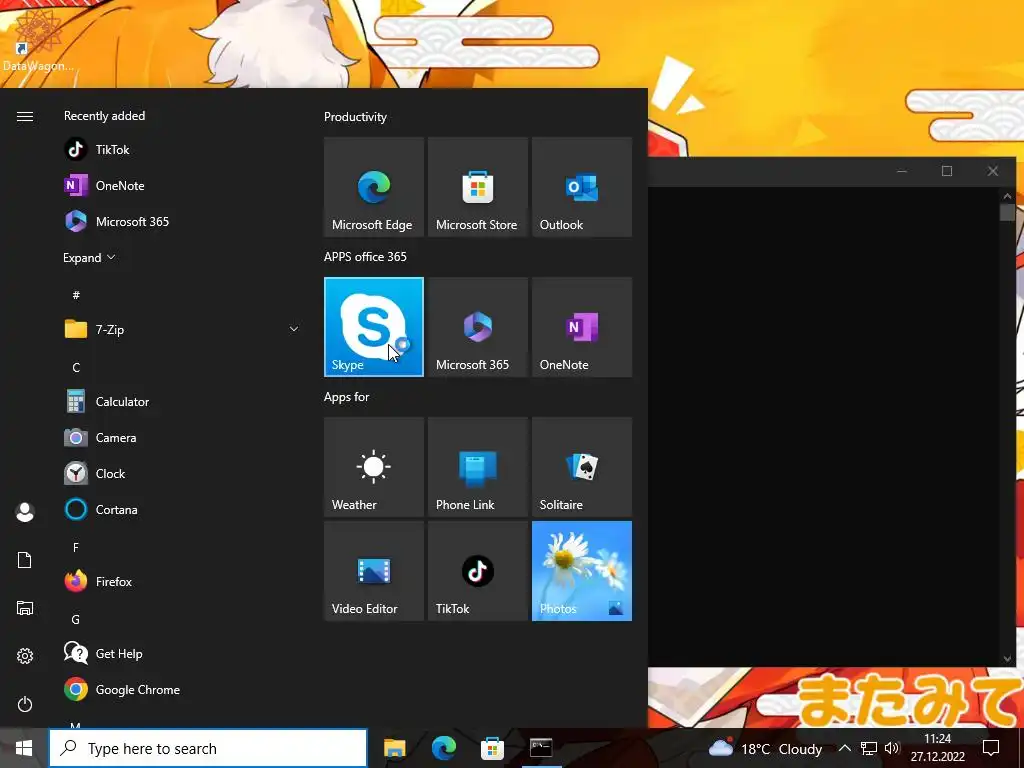
Task: Click the Type here to search box
Action: 208,748
